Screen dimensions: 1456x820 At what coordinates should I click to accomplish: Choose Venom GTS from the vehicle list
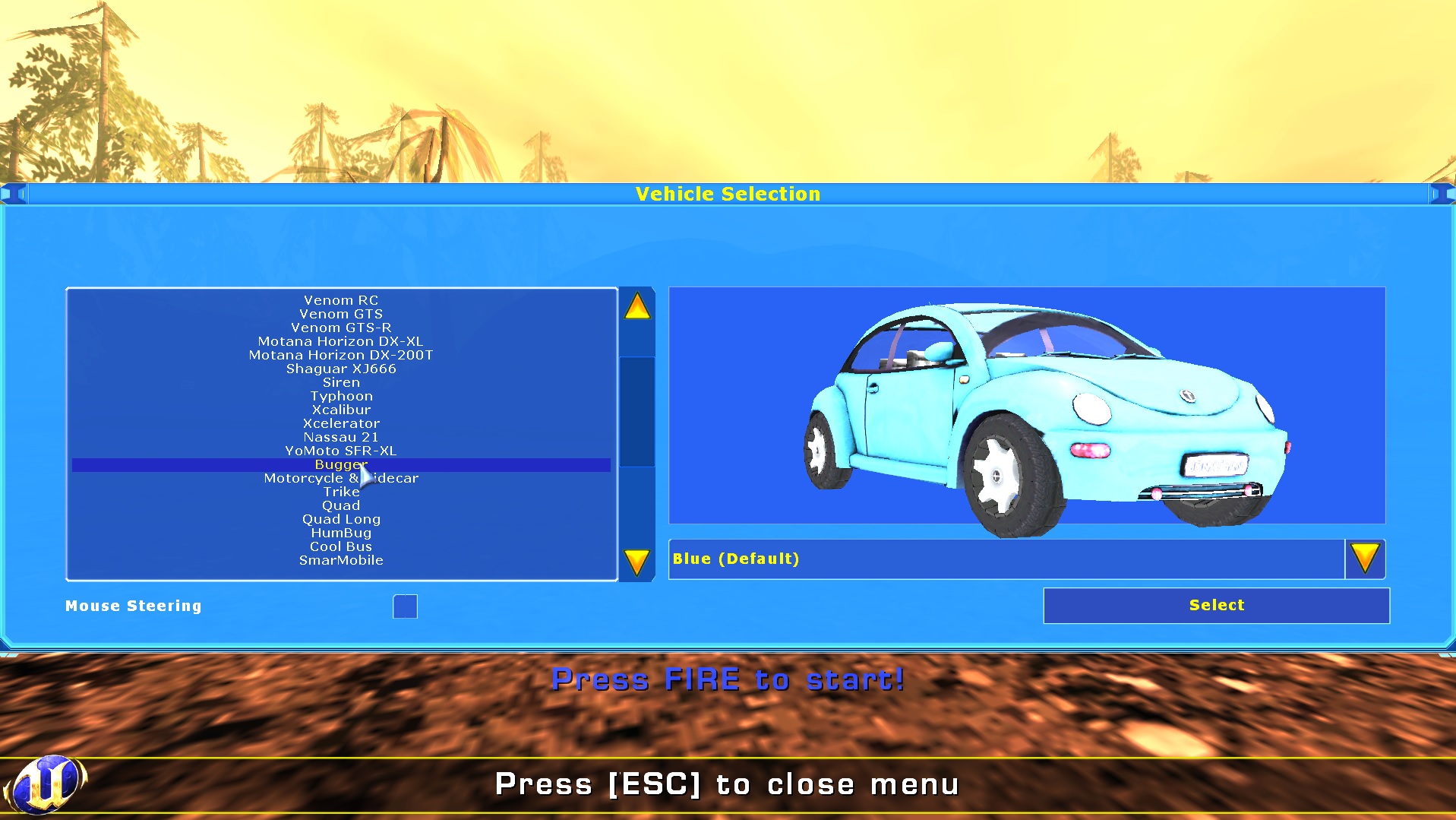point(341,314)
